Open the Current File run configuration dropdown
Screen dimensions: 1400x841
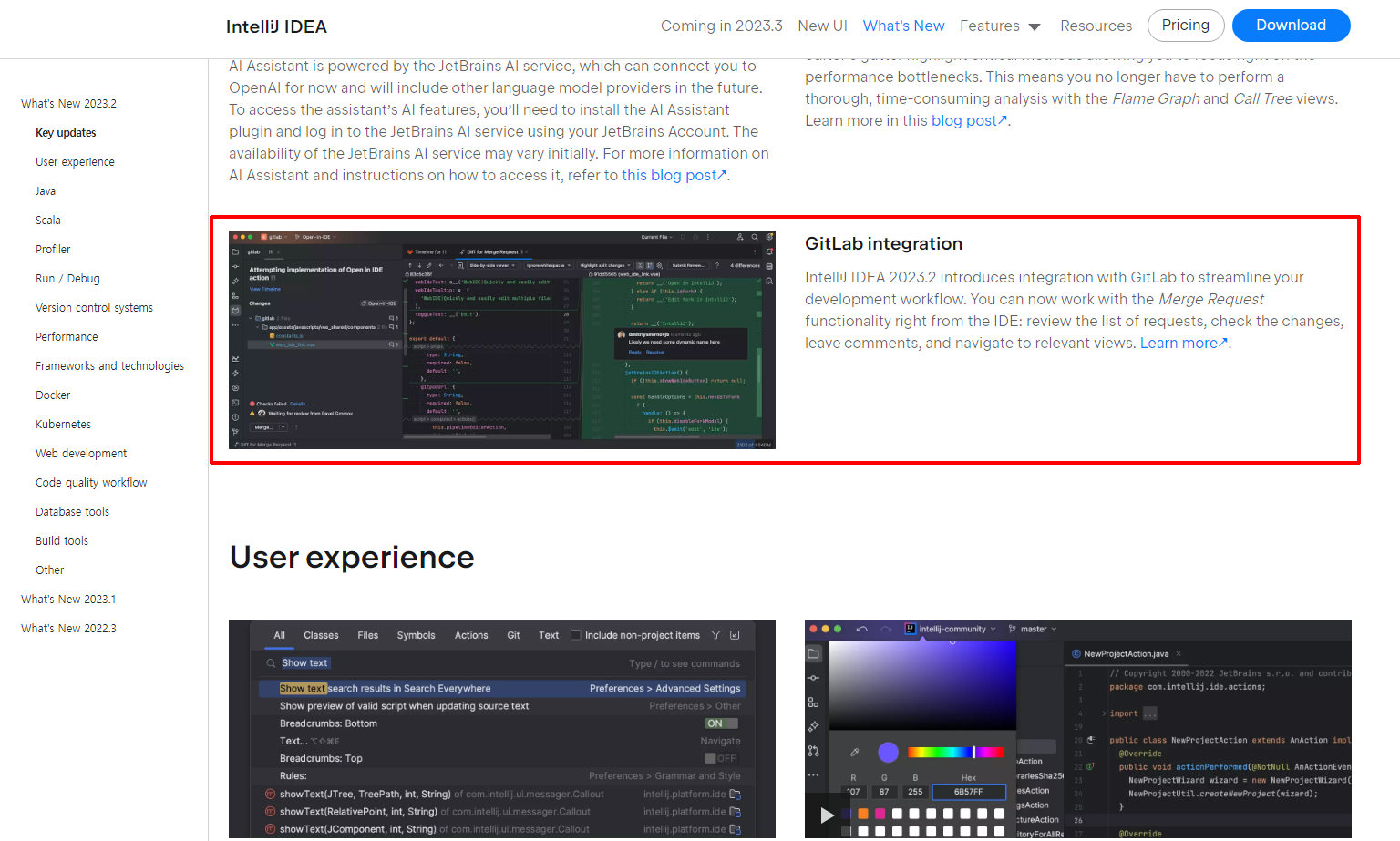tap(657, 237)
